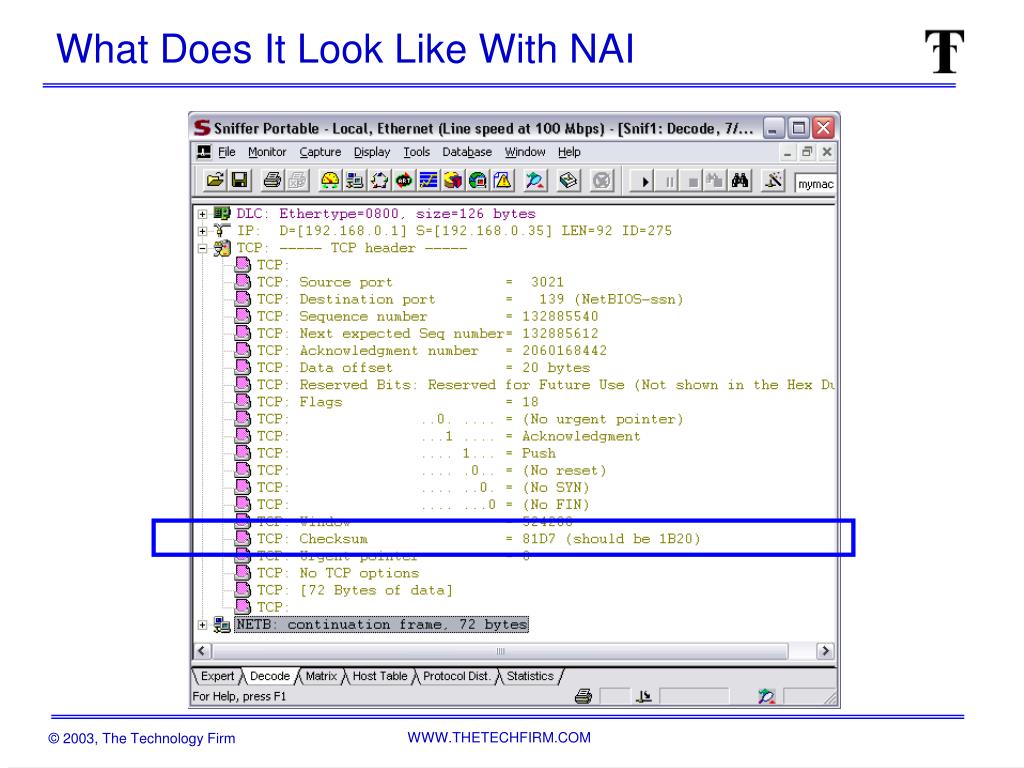Expand the DLC Ethertype node
Screen dimensions: 1024x768
click(x=202, y=214)
